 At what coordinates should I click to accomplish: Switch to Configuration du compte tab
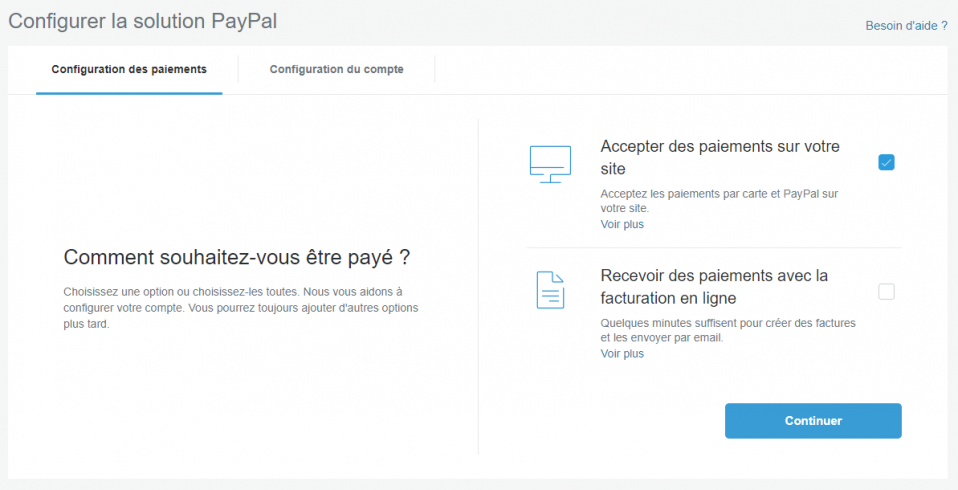pyautogui.click(x=337, y=69)
